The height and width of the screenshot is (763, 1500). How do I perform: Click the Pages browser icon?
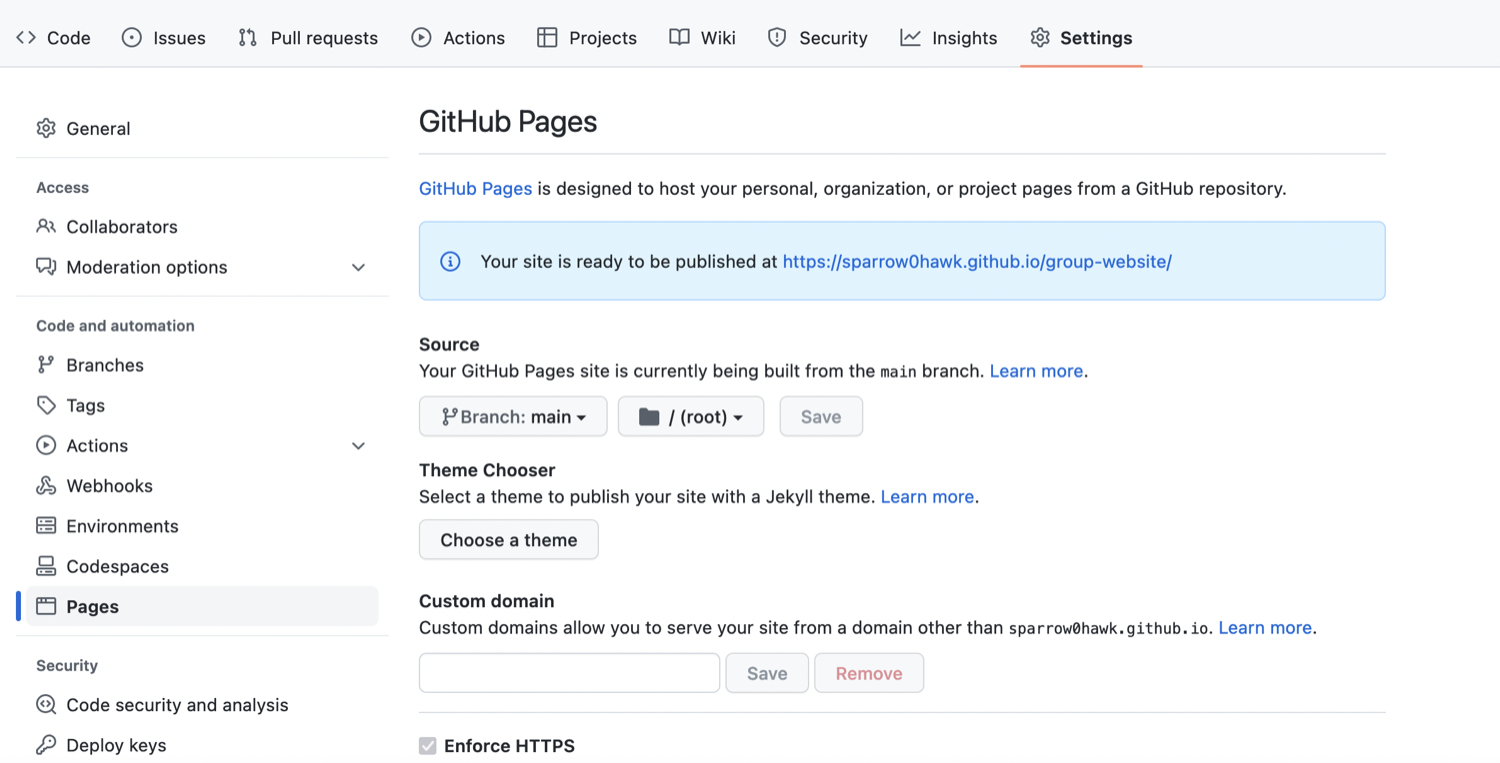click(x=46, y=606)
